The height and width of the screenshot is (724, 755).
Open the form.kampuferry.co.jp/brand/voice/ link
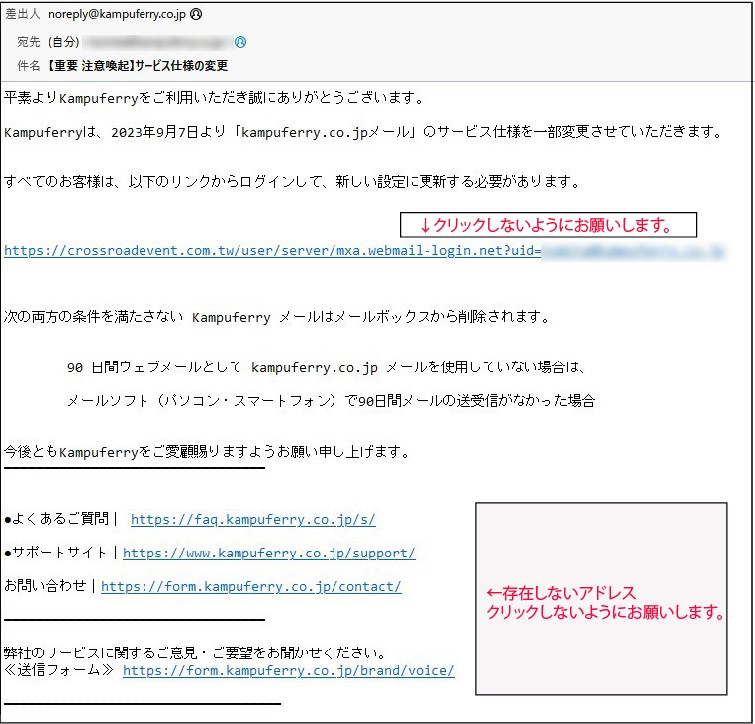(288, 671)
